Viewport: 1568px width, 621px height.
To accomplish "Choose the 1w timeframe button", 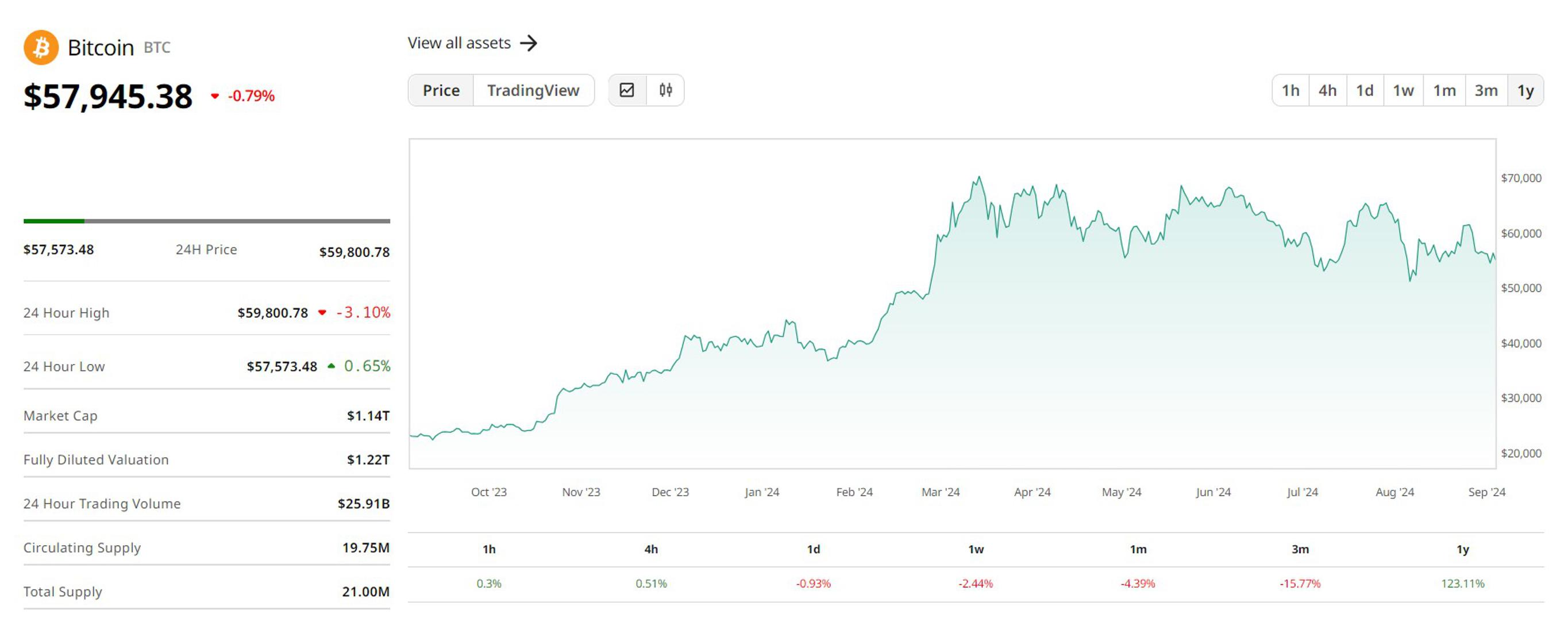I will (x=1403, y=90).
